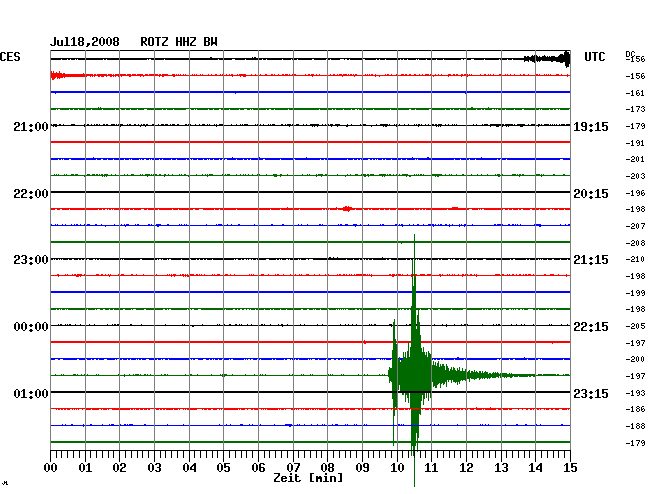Select the 21:00 local time label

(31, 126)
